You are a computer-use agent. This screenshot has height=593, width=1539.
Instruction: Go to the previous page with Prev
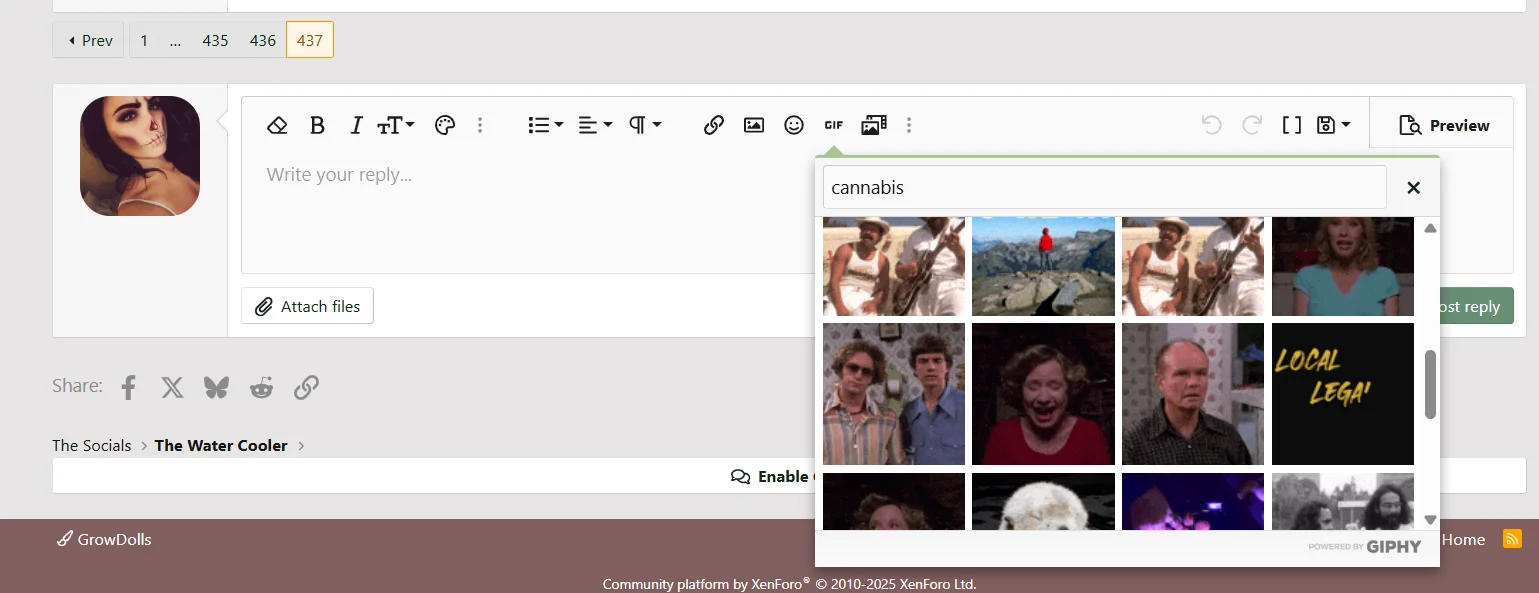coord(89,40)
